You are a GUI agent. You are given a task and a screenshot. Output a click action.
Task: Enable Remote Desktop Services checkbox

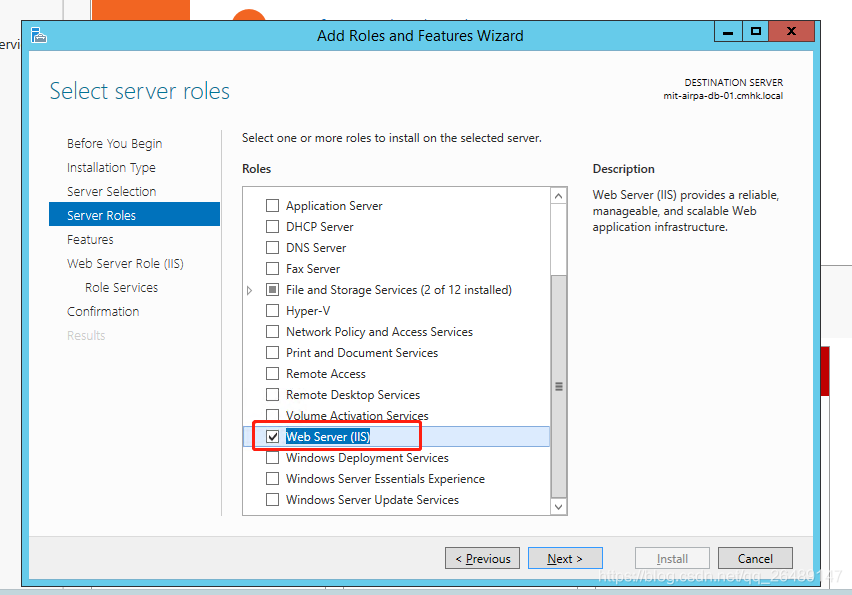point(272,394)
